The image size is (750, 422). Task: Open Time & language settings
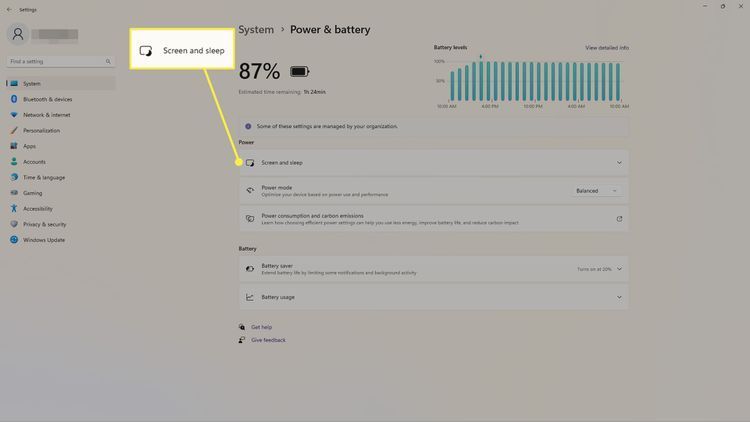[43, 177]
